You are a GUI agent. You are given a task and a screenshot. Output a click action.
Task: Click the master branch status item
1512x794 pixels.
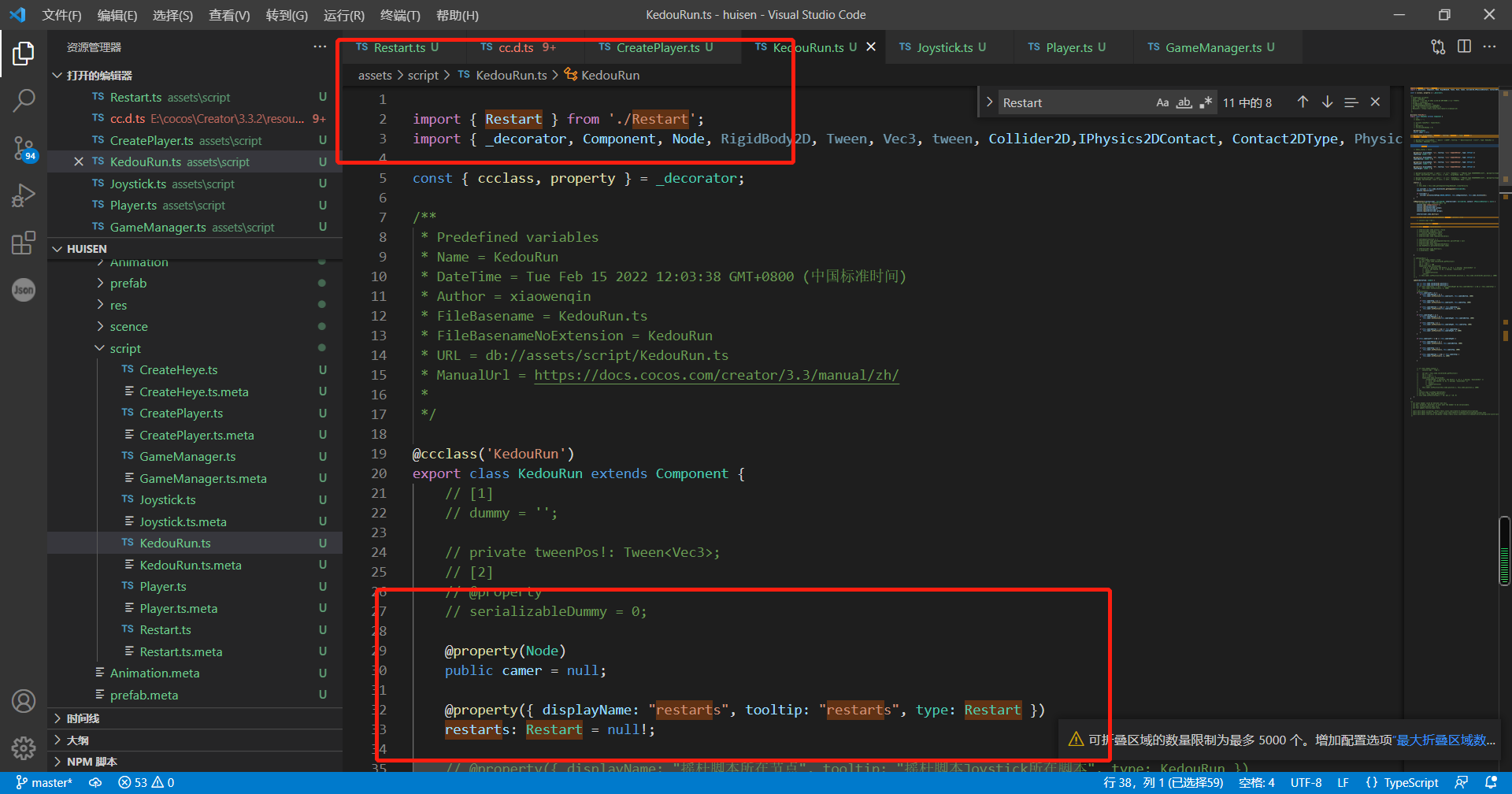pyautogui.click(x=44, y=783)
